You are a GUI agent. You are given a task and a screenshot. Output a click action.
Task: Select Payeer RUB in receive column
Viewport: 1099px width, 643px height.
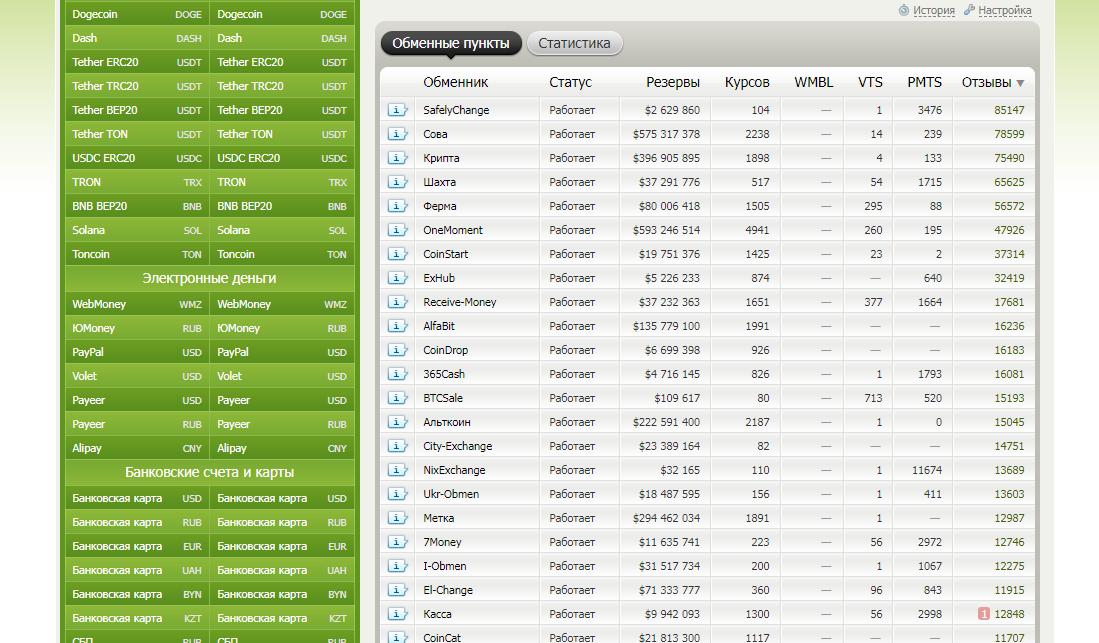(282, 424)
